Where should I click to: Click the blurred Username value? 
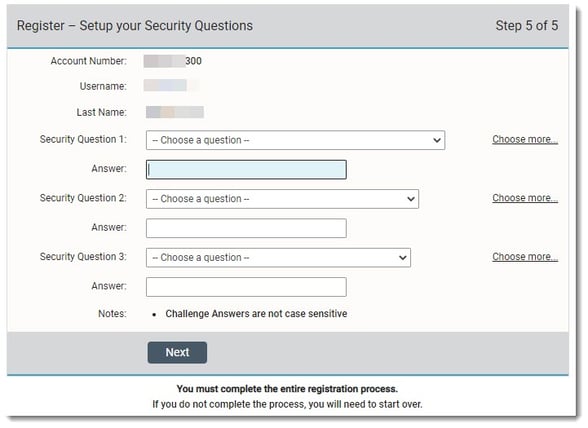click(x=171, y=86)
